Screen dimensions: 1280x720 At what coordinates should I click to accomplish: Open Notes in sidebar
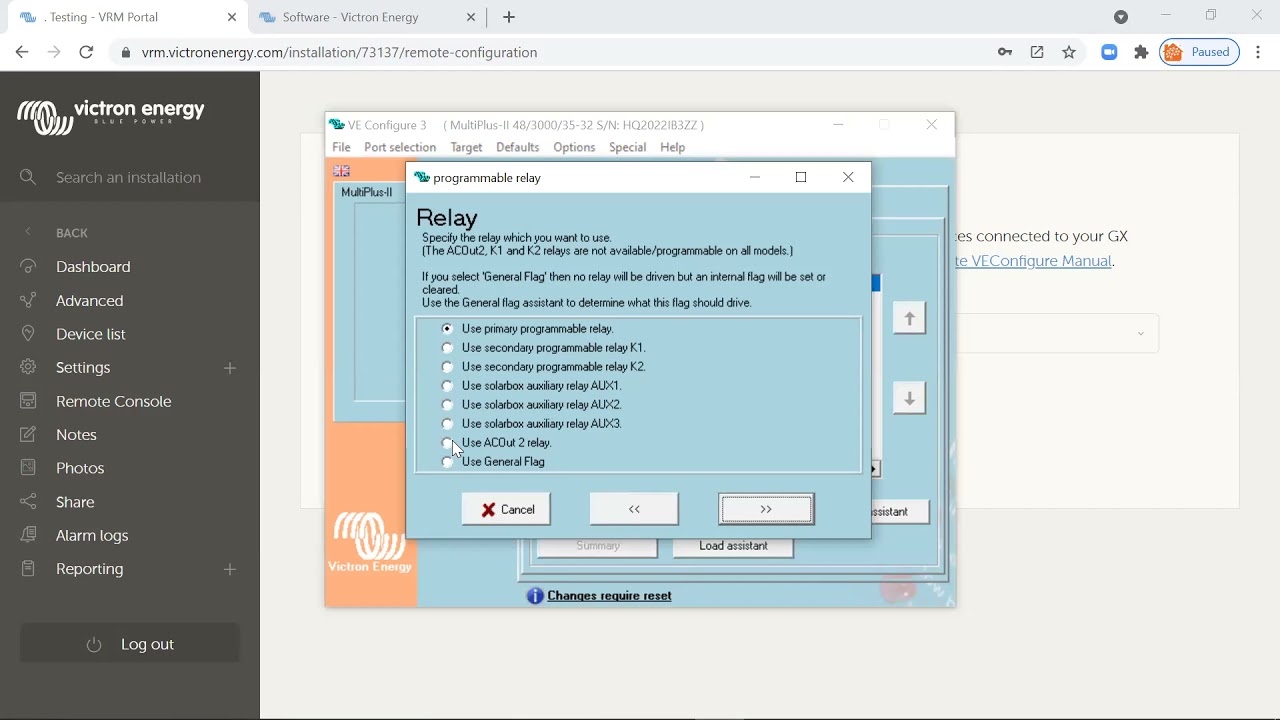pyautogui.click(x=76, y=435)
